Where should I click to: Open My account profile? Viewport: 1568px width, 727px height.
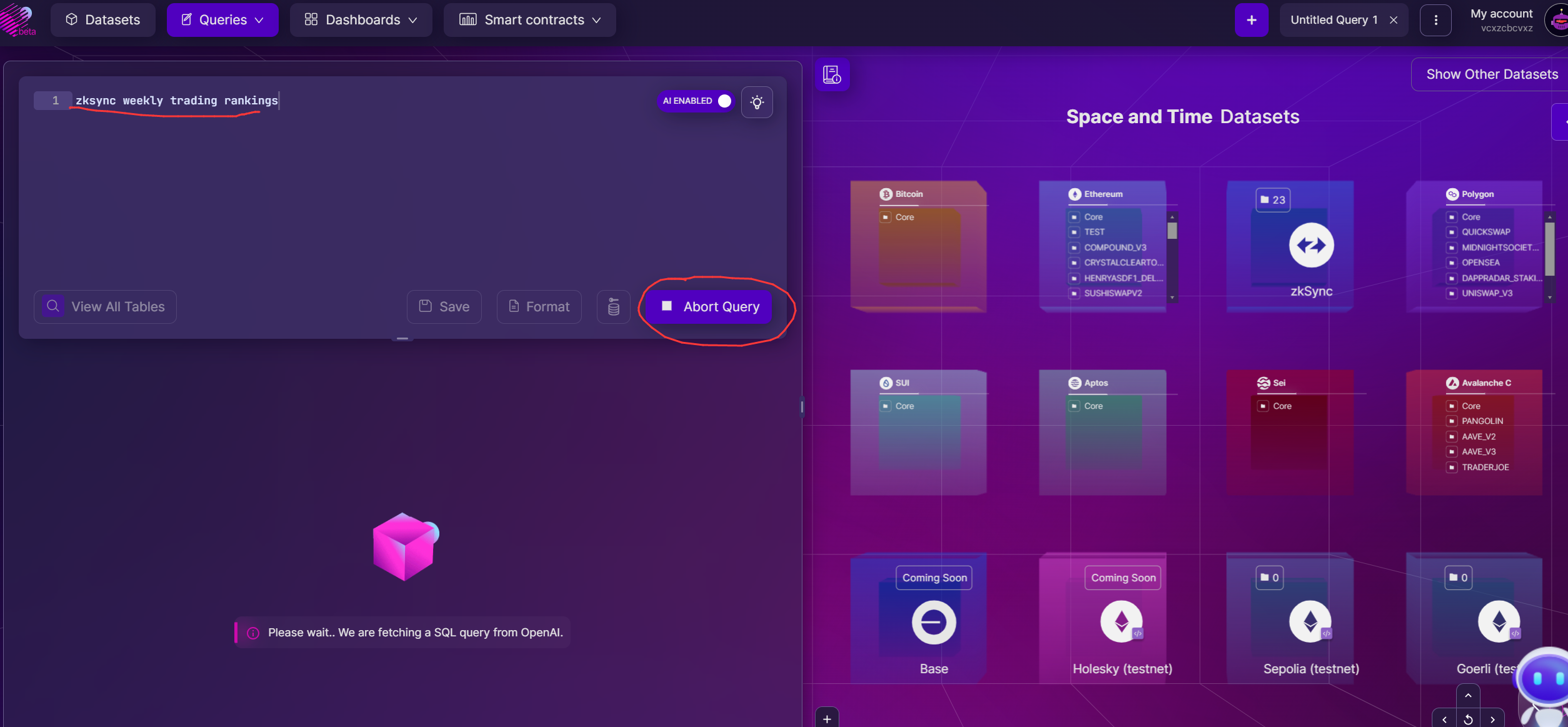(1501, 20)
